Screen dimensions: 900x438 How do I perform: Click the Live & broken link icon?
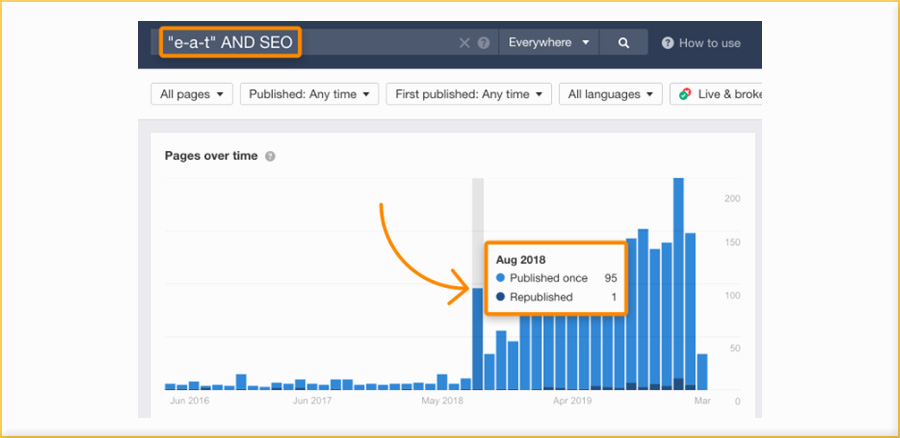(685, 94)
